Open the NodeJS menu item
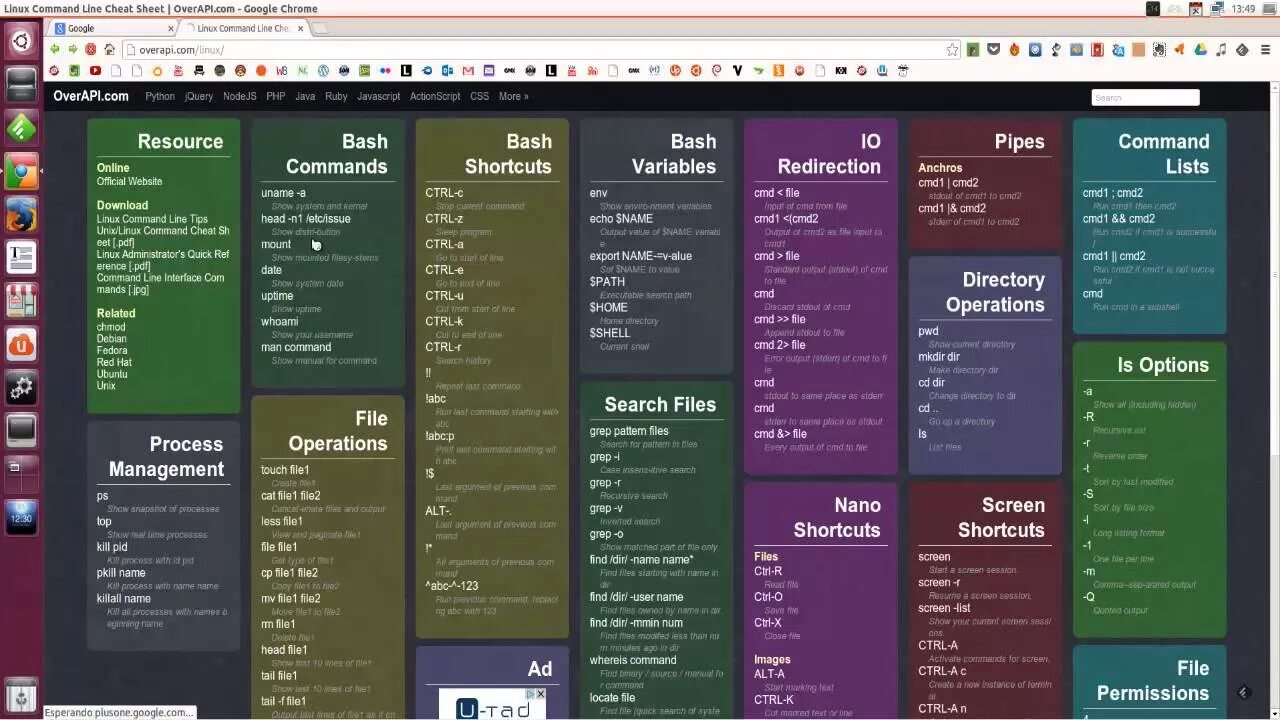The image size is (1280, 720). click(x=240, y=96)
